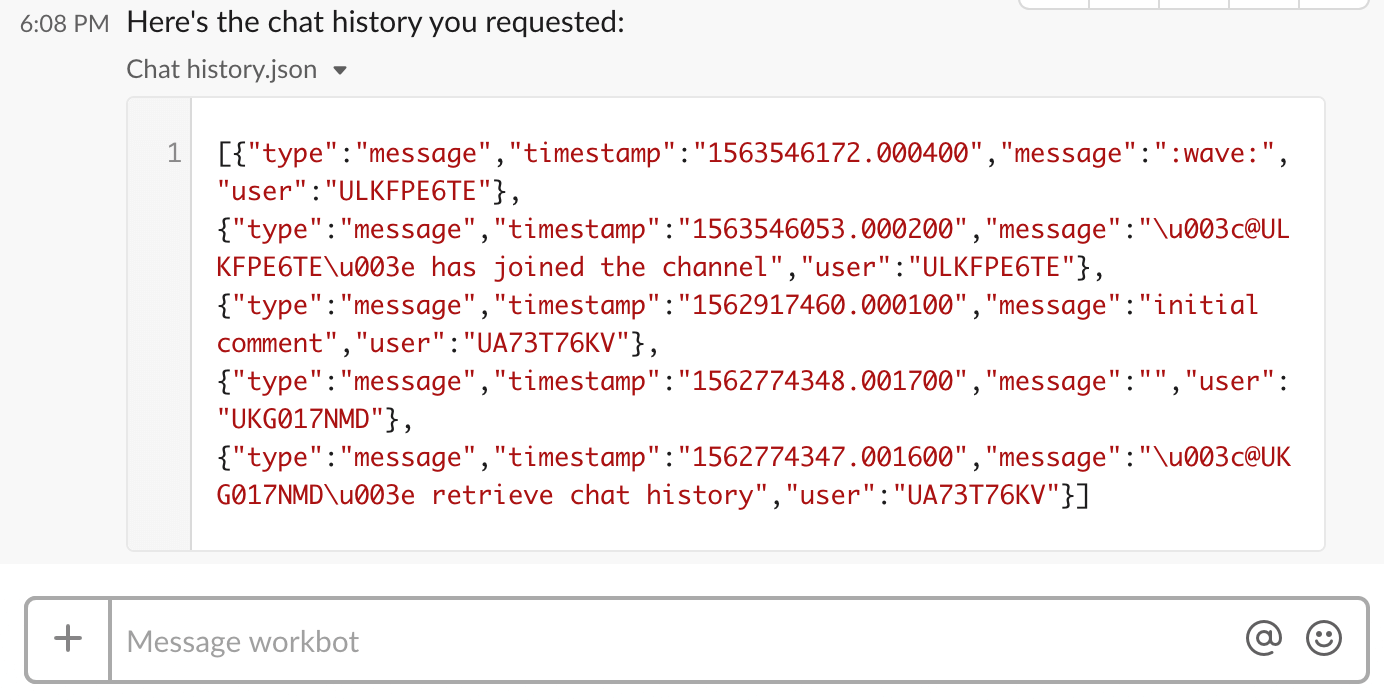The height and width of the screenshot is (700, 1384).
Task: Click the 6:08 PM message timestamp
Action: [x=64, y=22]
